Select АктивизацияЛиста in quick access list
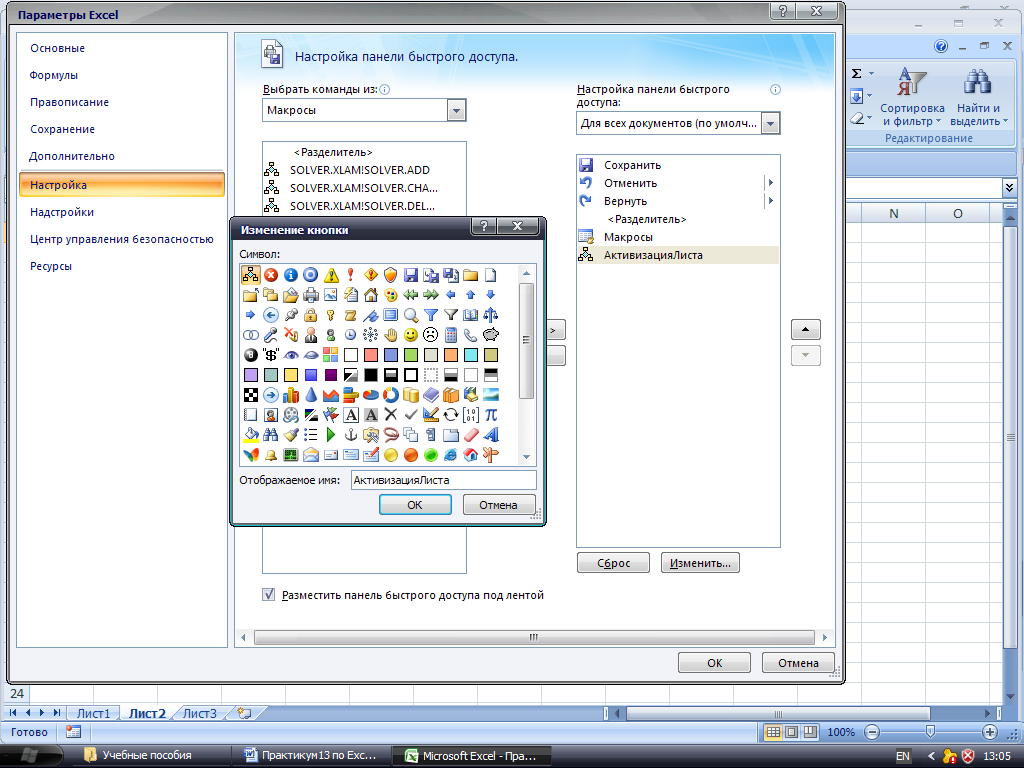The image size is (1024, 768). [678, 255]
